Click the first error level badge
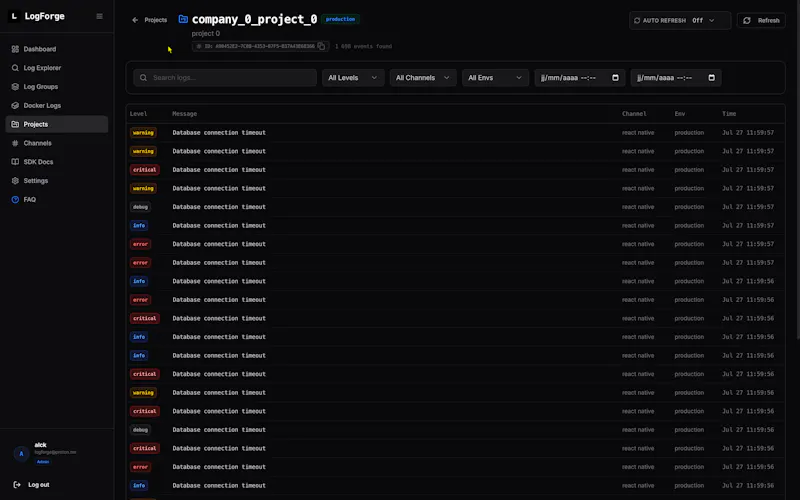This screenshot has width=800, height=500. pyautogui.click(x=140, y=244)
